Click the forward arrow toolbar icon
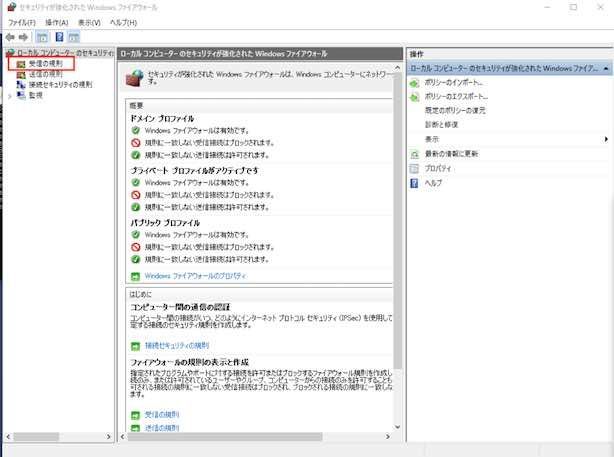Viewport: 614px width, 457px height. (x=23, y=37)
